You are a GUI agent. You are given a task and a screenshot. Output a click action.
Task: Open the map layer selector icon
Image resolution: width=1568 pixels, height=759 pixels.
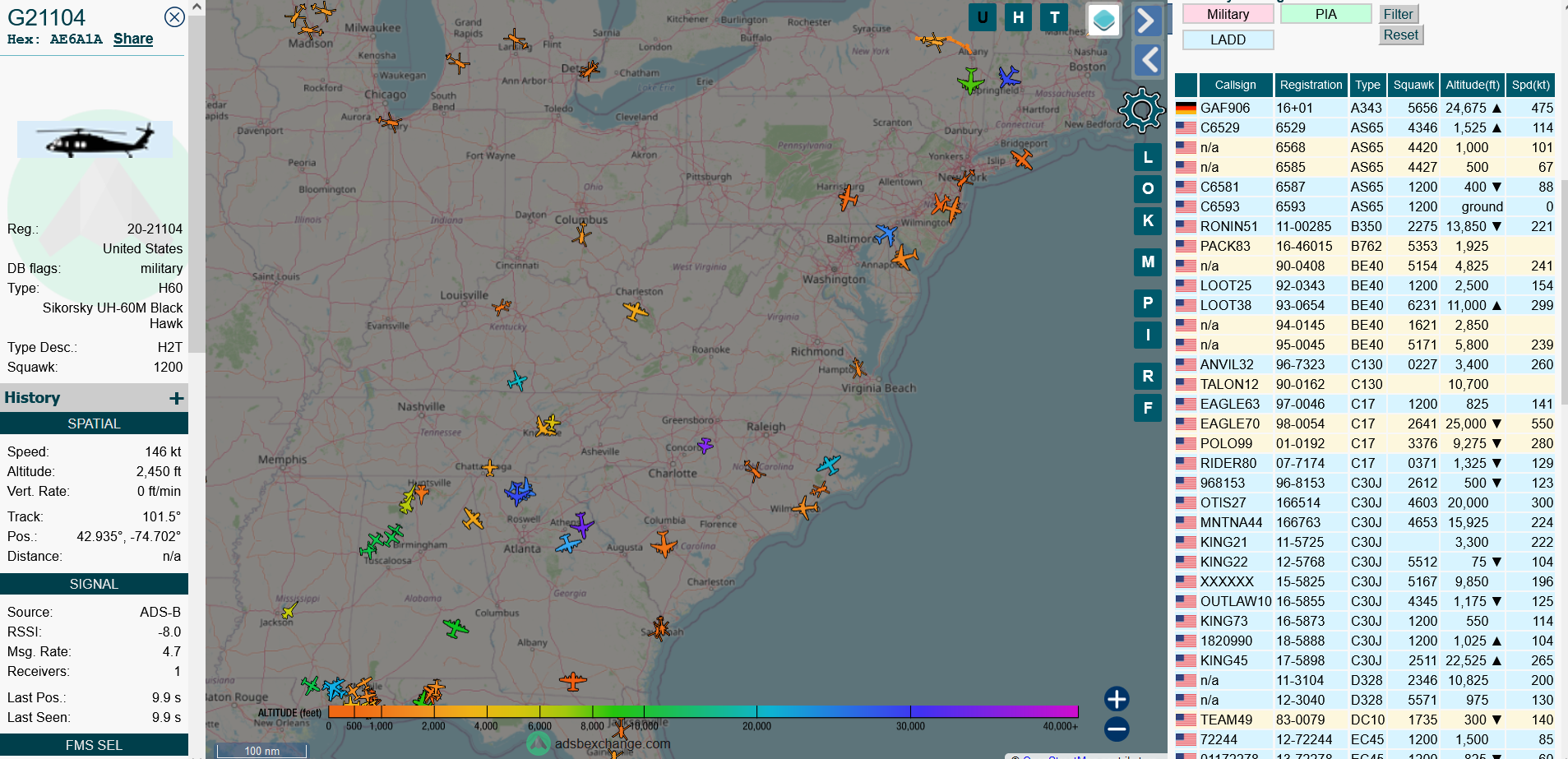1104,21
